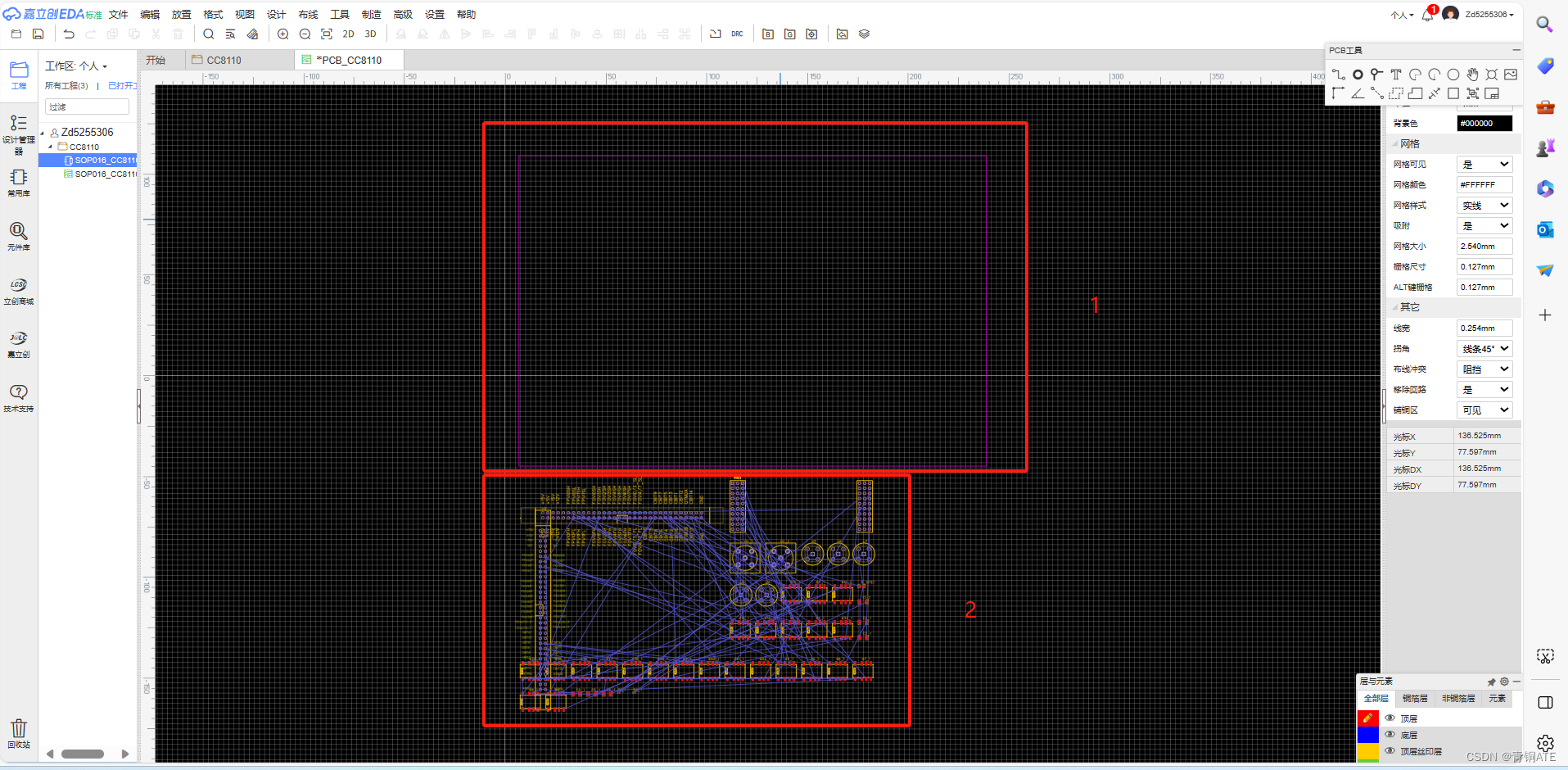
Task: Open the Layer Manager stack icon
Action: point(864,34)
